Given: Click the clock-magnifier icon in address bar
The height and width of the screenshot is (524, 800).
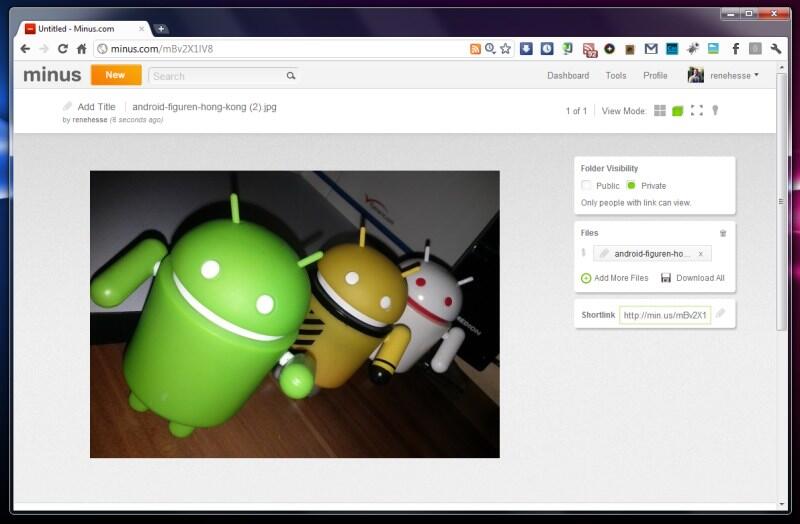Looking at the screenshot, I should [490, 49].
